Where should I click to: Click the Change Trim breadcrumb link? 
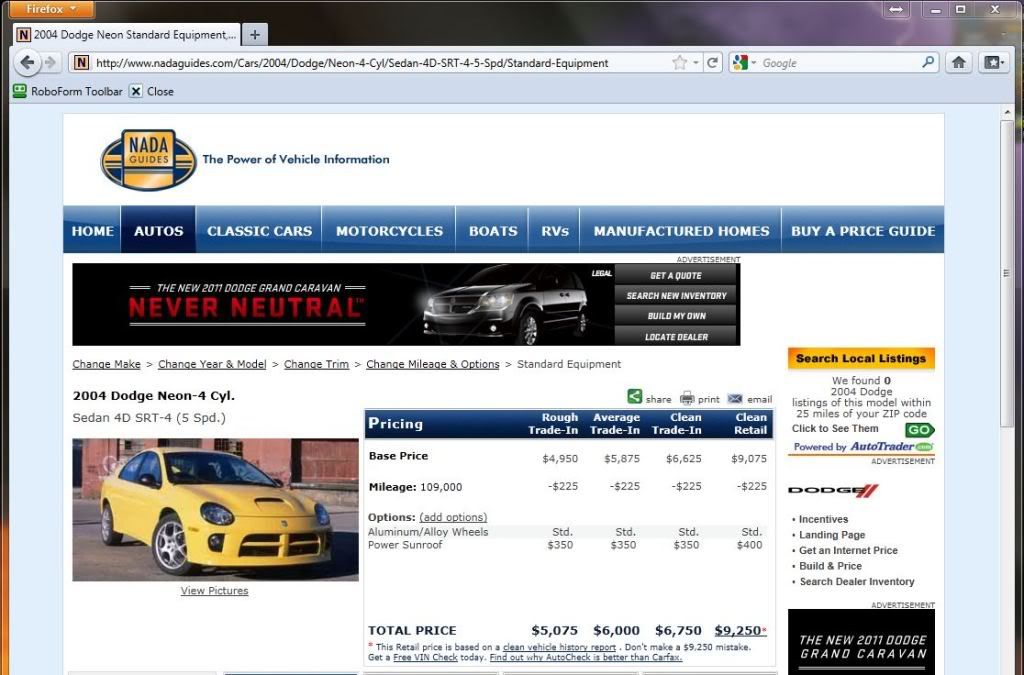coord(316,364)
